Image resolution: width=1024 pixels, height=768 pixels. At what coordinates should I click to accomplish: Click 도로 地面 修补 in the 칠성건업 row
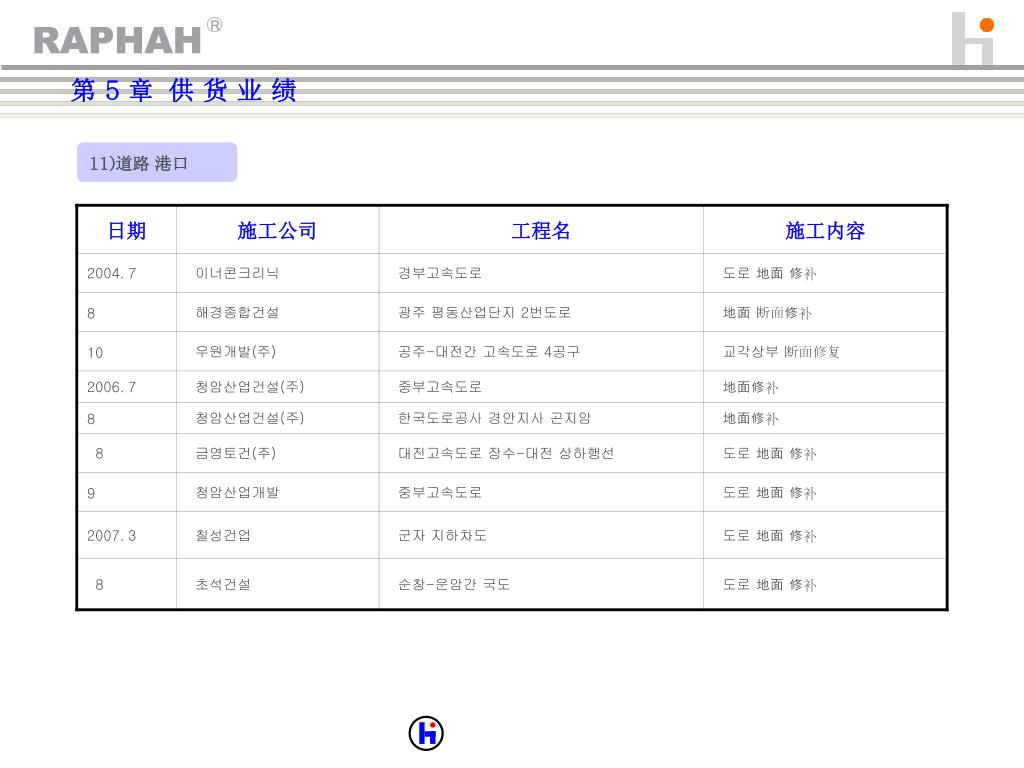pyautogui.click(x=769, y=536)
